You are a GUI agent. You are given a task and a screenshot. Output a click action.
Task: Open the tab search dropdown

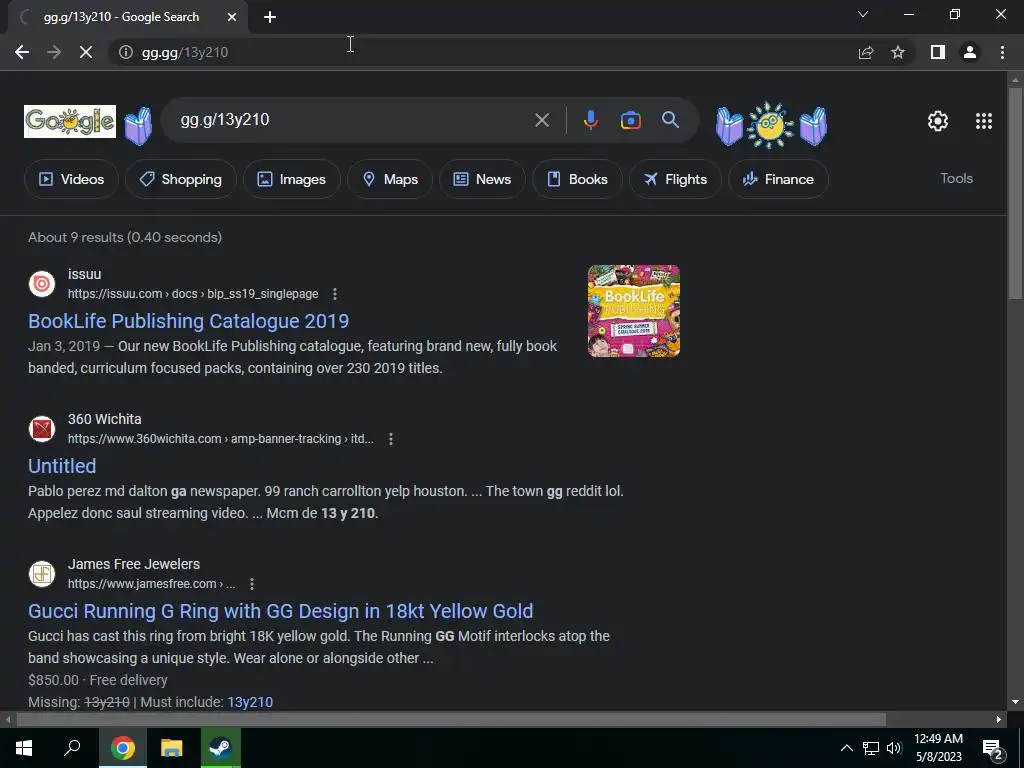[863, 14]
